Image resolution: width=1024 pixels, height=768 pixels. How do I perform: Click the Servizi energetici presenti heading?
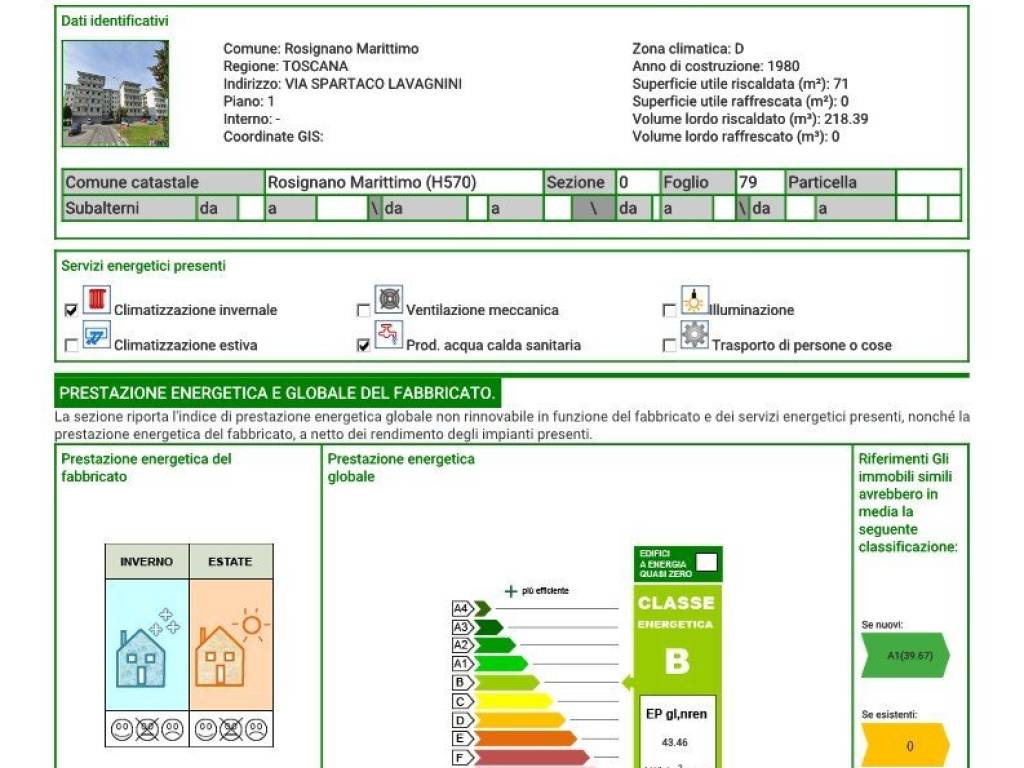coord(144,266)
